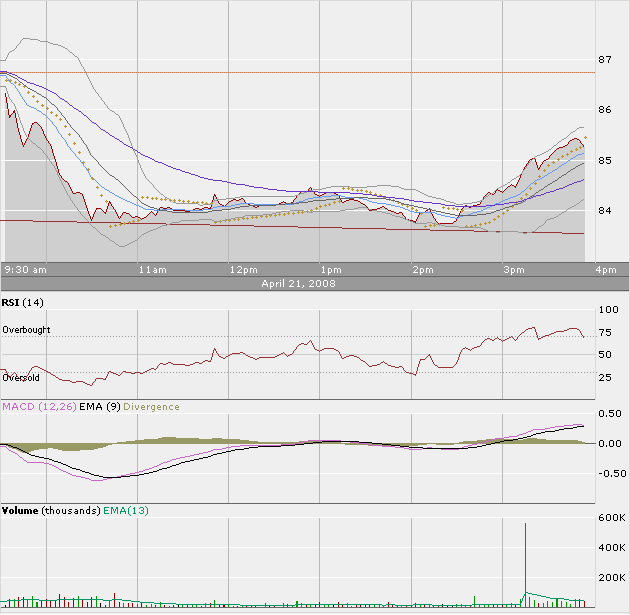Click the 9:30 am time axis label

(25, 270)
